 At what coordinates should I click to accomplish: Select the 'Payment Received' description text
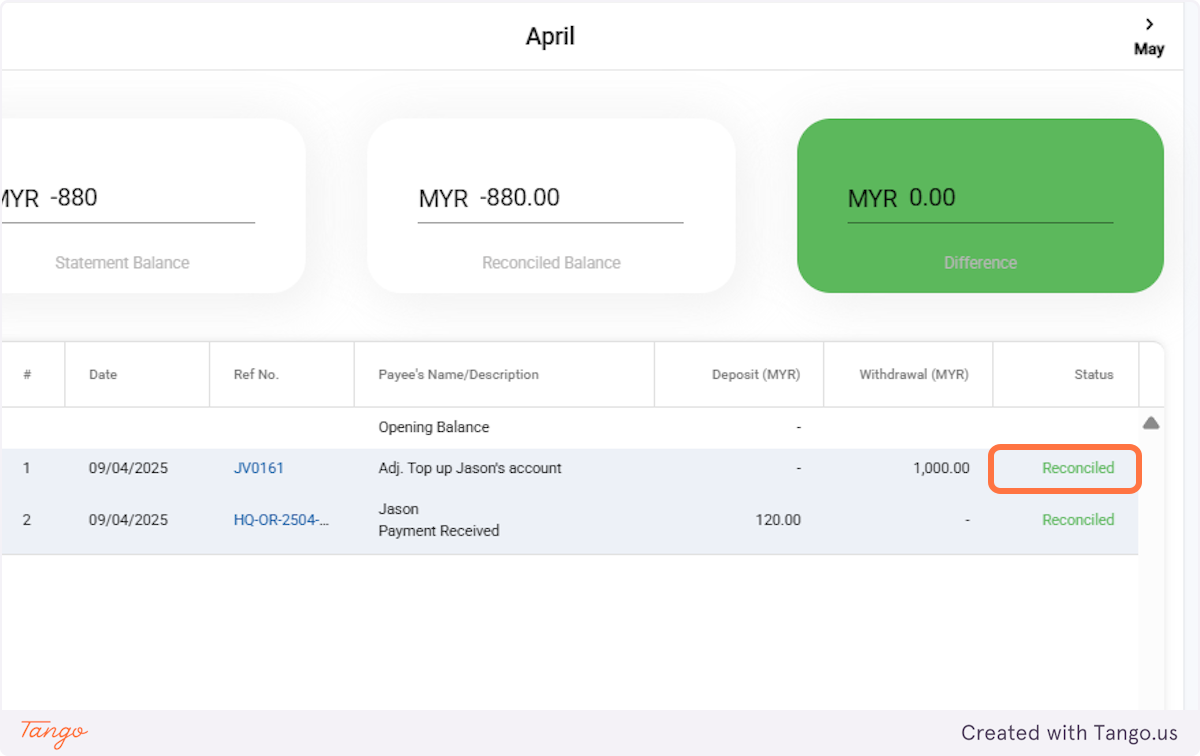coord(439,531)
